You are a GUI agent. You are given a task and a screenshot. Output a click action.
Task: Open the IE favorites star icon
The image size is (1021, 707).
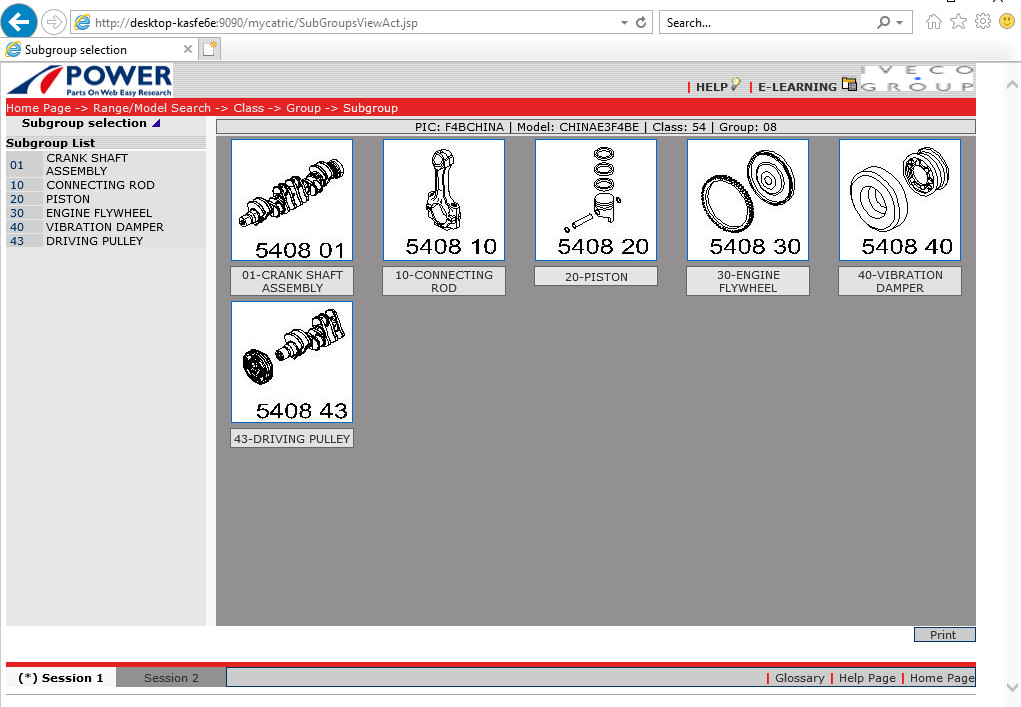(x=958, y=22)
